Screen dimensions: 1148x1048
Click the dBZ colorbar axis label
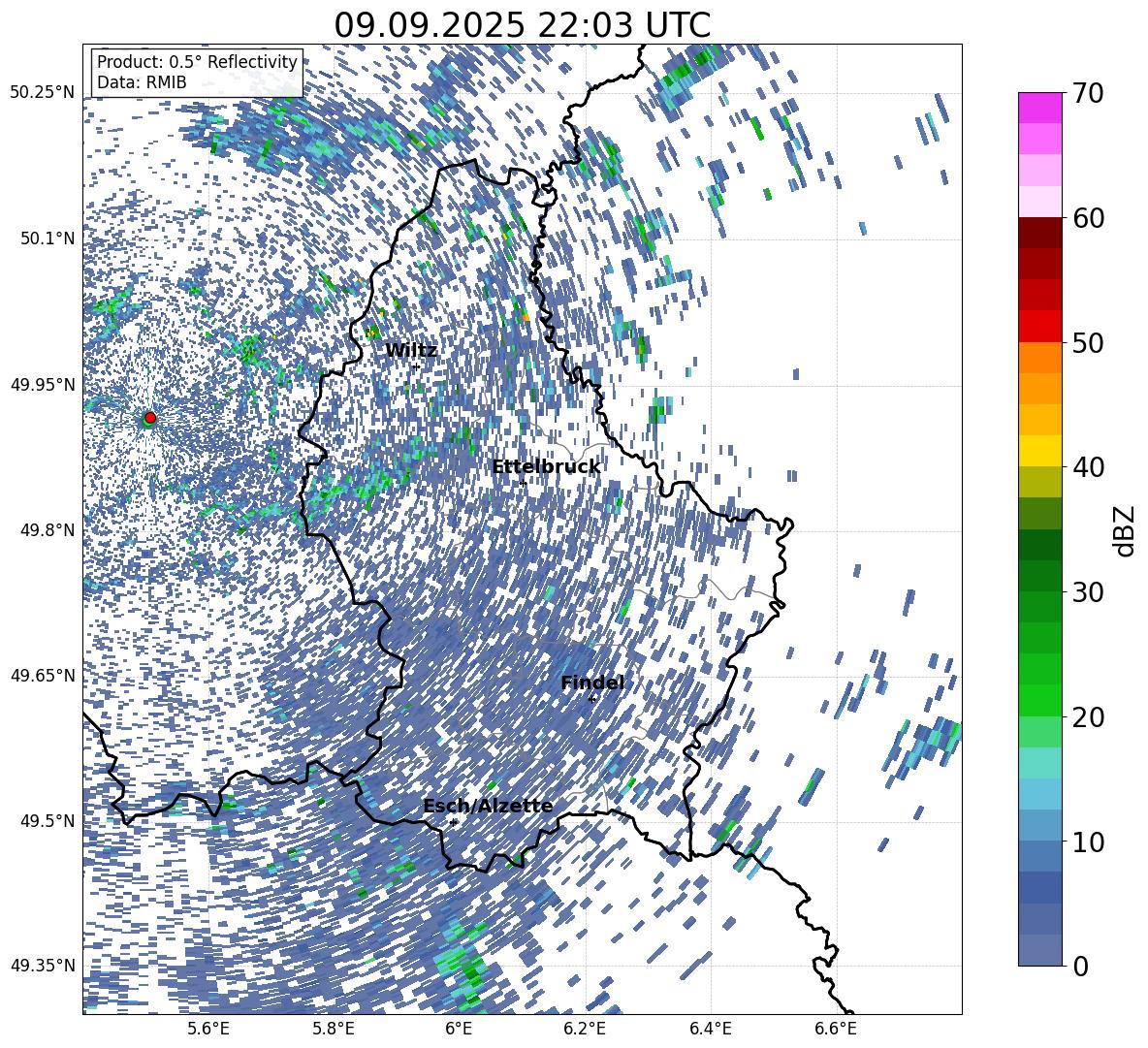pyautogui.click(x=1126, y=530)
